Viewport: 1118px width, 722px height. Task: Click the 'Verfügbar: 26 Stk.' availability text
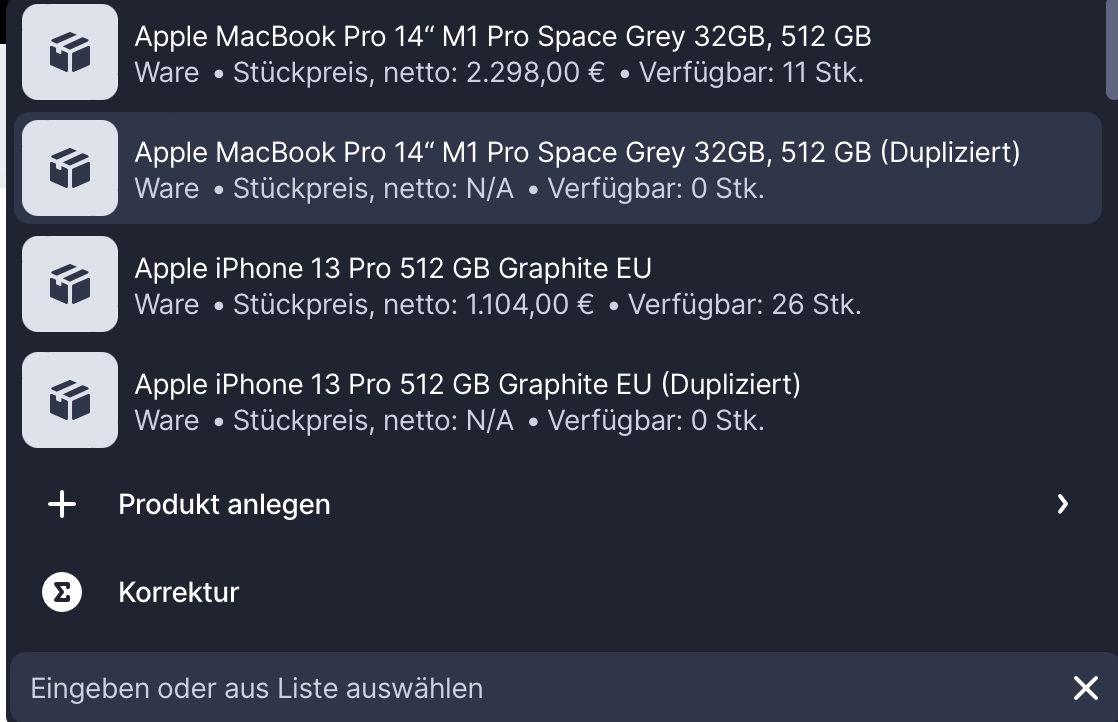(x=744, y=305)
